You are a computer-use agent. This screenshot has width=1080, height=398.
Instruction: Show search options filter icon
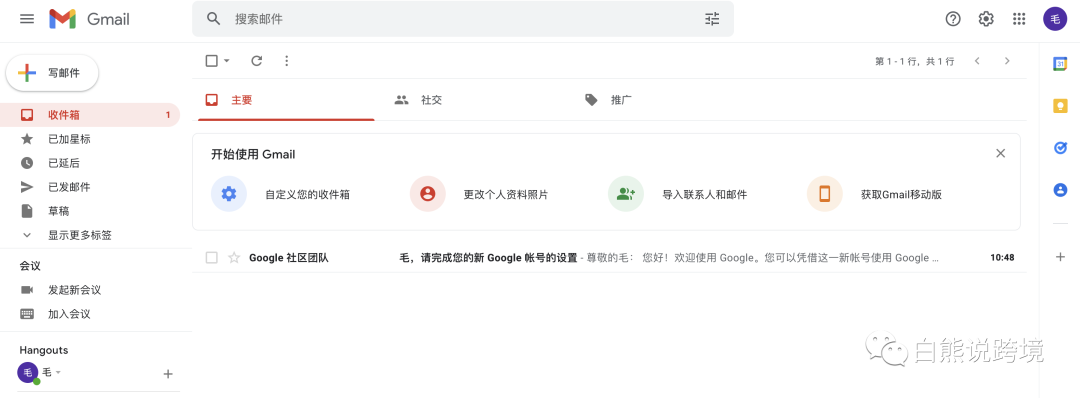[712, 19]
